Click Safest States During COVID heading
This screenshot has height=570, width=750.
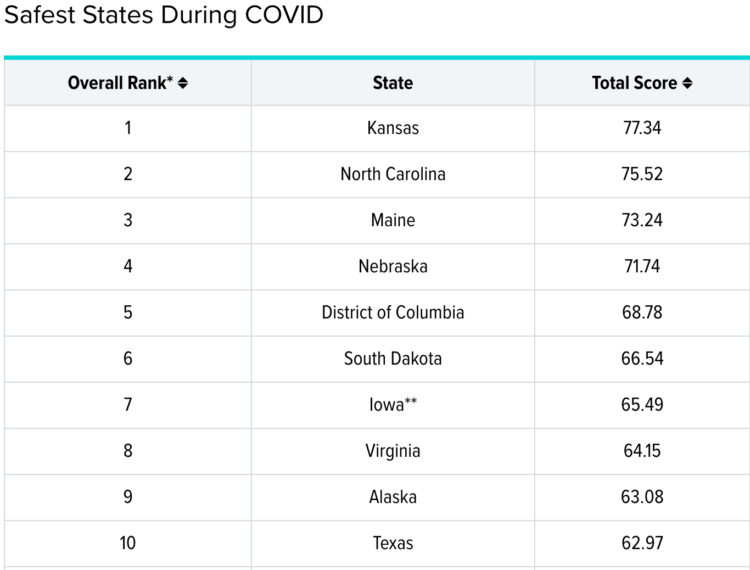point(164,15)
